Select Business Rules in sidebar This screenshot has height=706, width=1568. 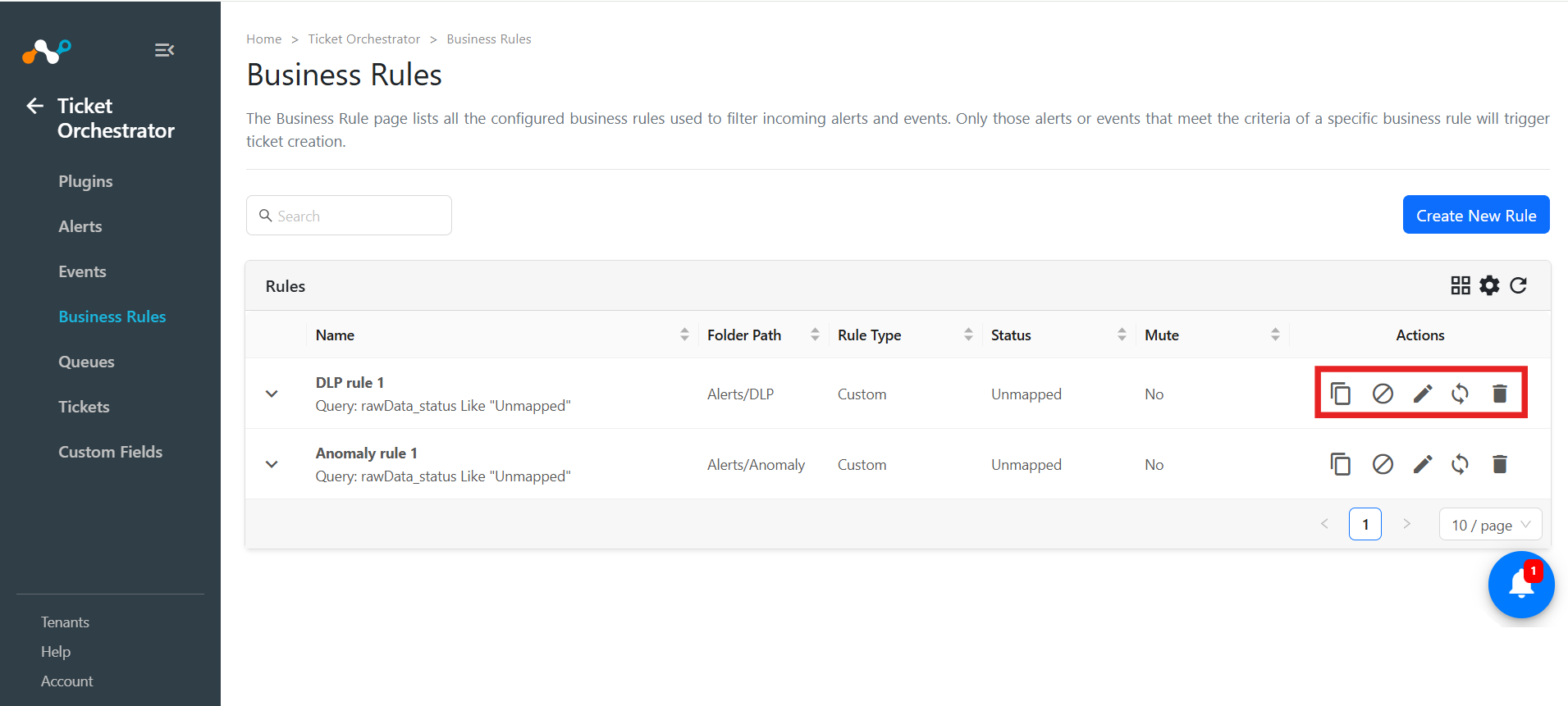pyautogui.click(x=112, y=317)
